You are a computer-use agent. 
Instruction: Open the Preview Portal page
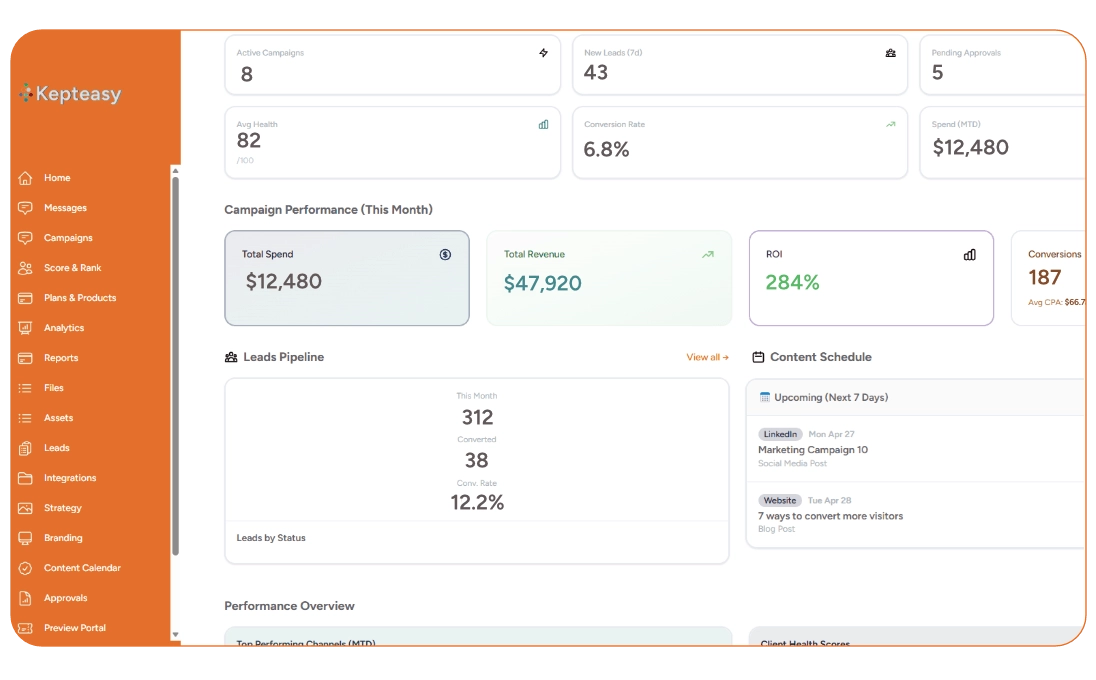coord(75,629)
